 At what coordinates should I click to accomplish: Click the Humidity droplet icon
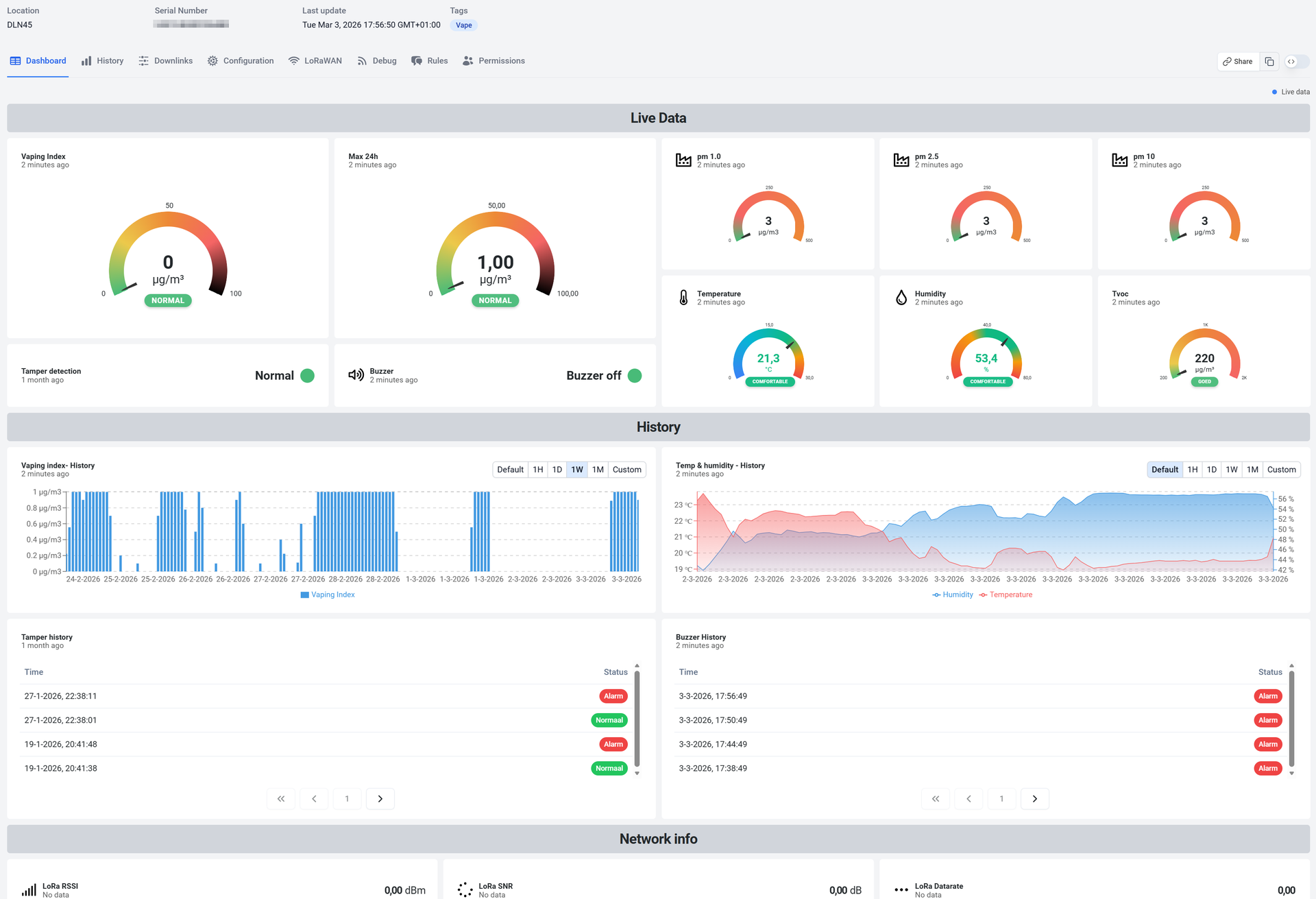pos(901,298)
